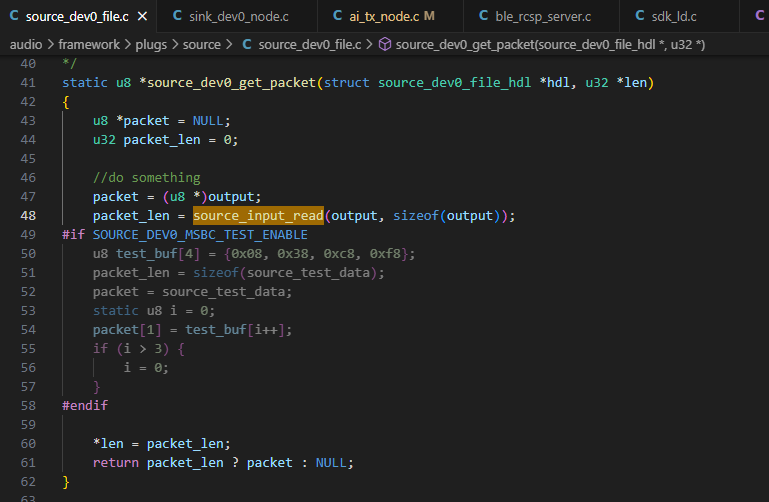The height and width of the screenshot is (502, 769).
Task: Open the source_dev0_get_packet breadcrumb symbol
Action: (x=550, y=45)
